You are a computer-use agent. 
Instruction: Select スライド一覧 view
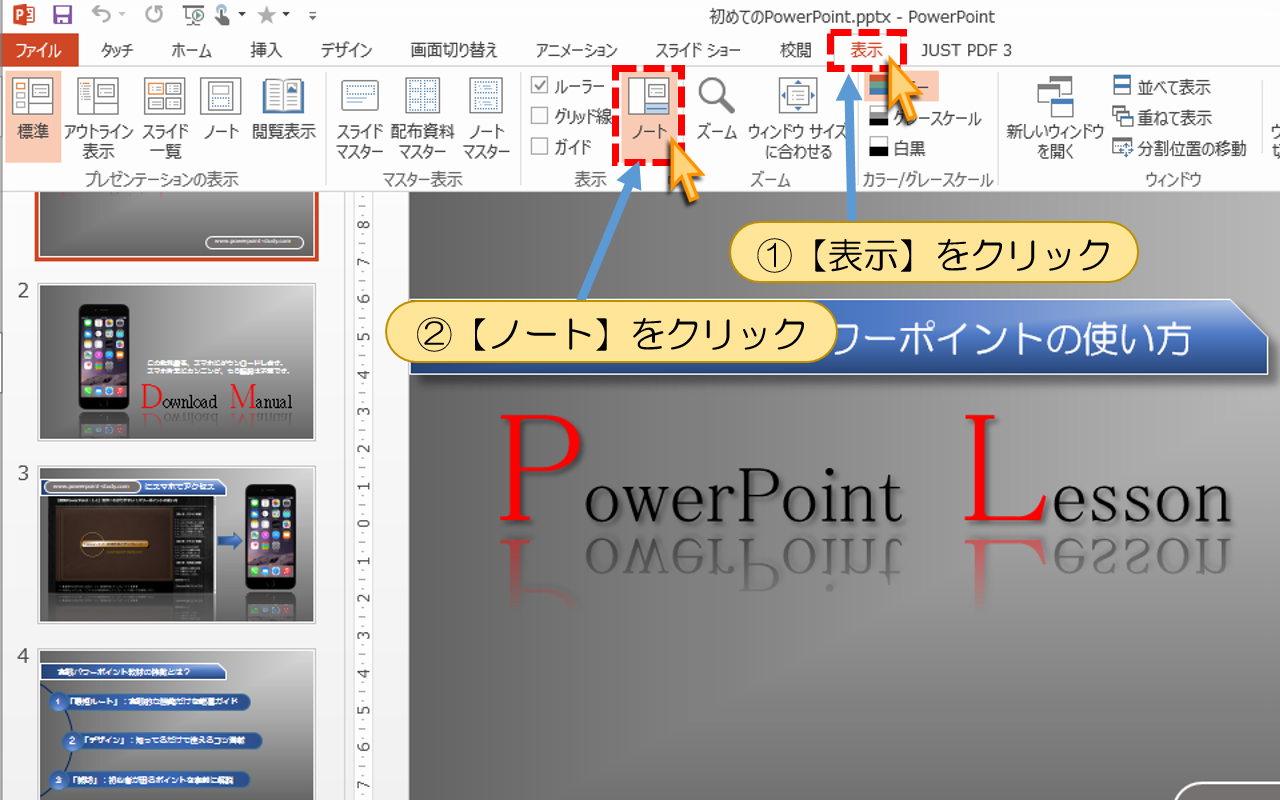coord(165,116)
